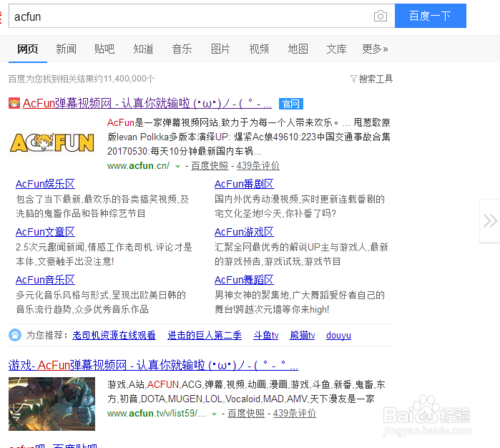The image size is (500, 448).
Task: Open the 进击的巨人第二季 suggestion
Action: pos(204,335)
